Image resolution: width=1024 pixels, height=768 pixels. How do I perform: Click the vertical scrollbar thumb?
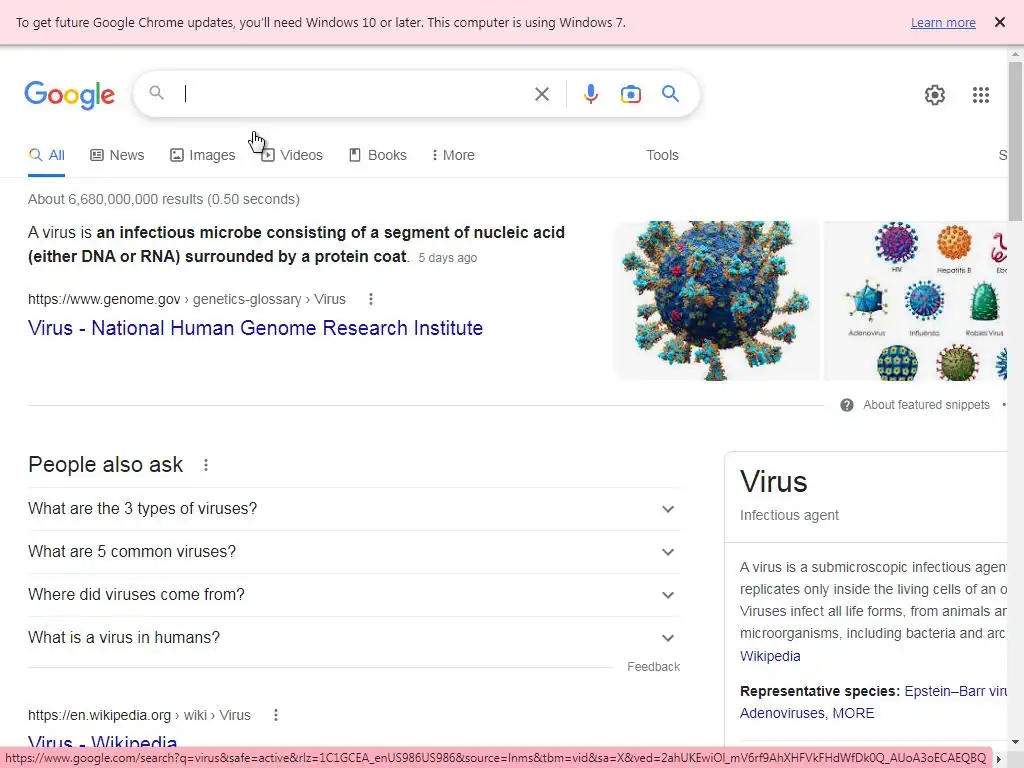coord(1016,141)
